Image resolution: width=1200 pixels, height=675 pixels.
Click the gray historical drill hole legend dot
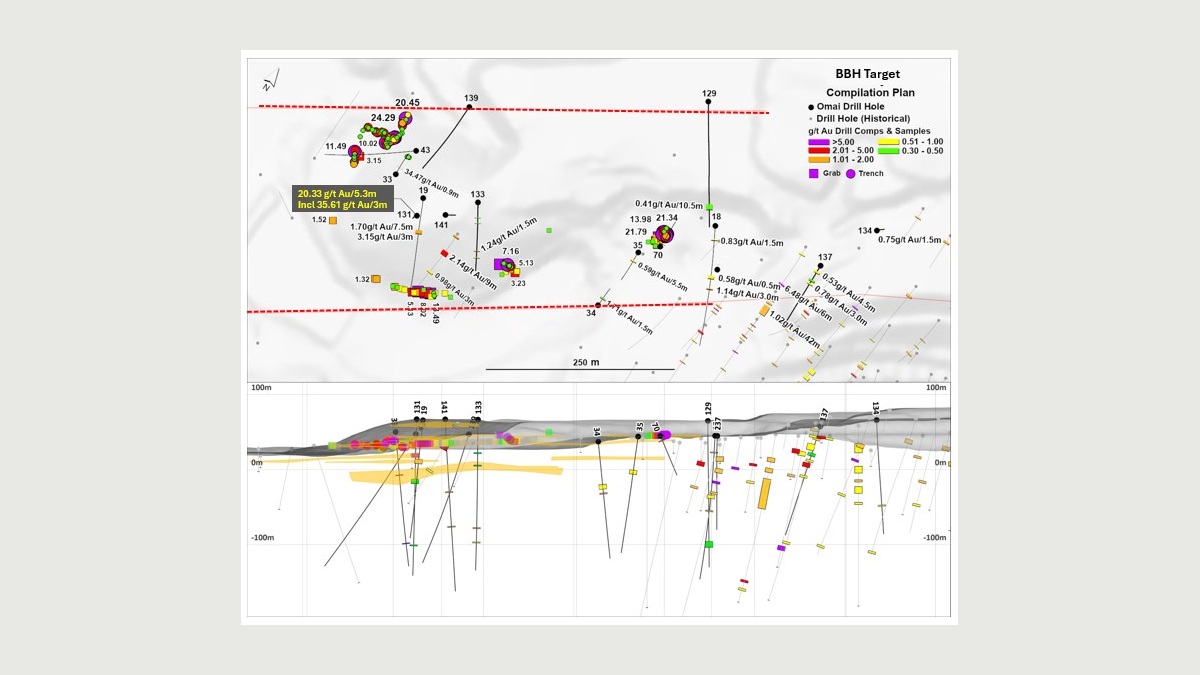click(809, 118)
